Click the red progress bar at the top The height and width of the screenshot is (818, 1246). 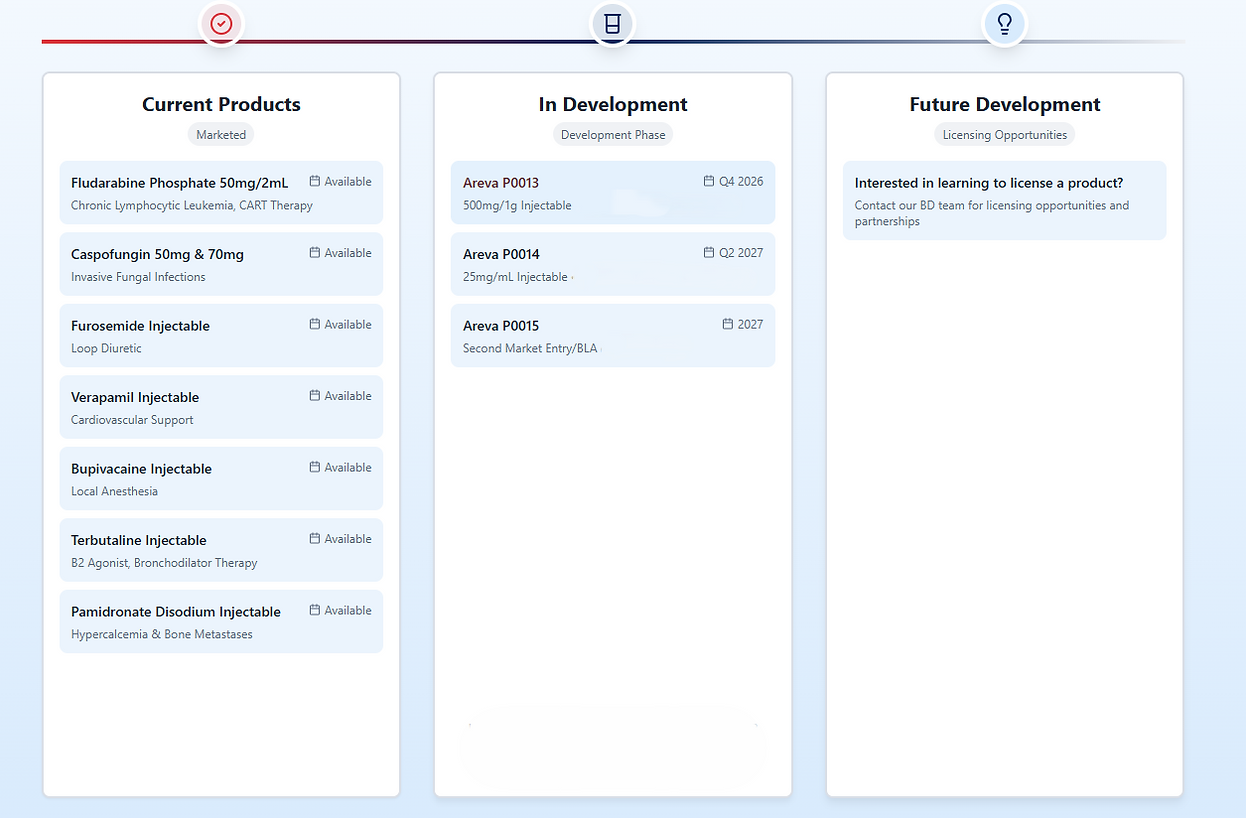(120, 42)
